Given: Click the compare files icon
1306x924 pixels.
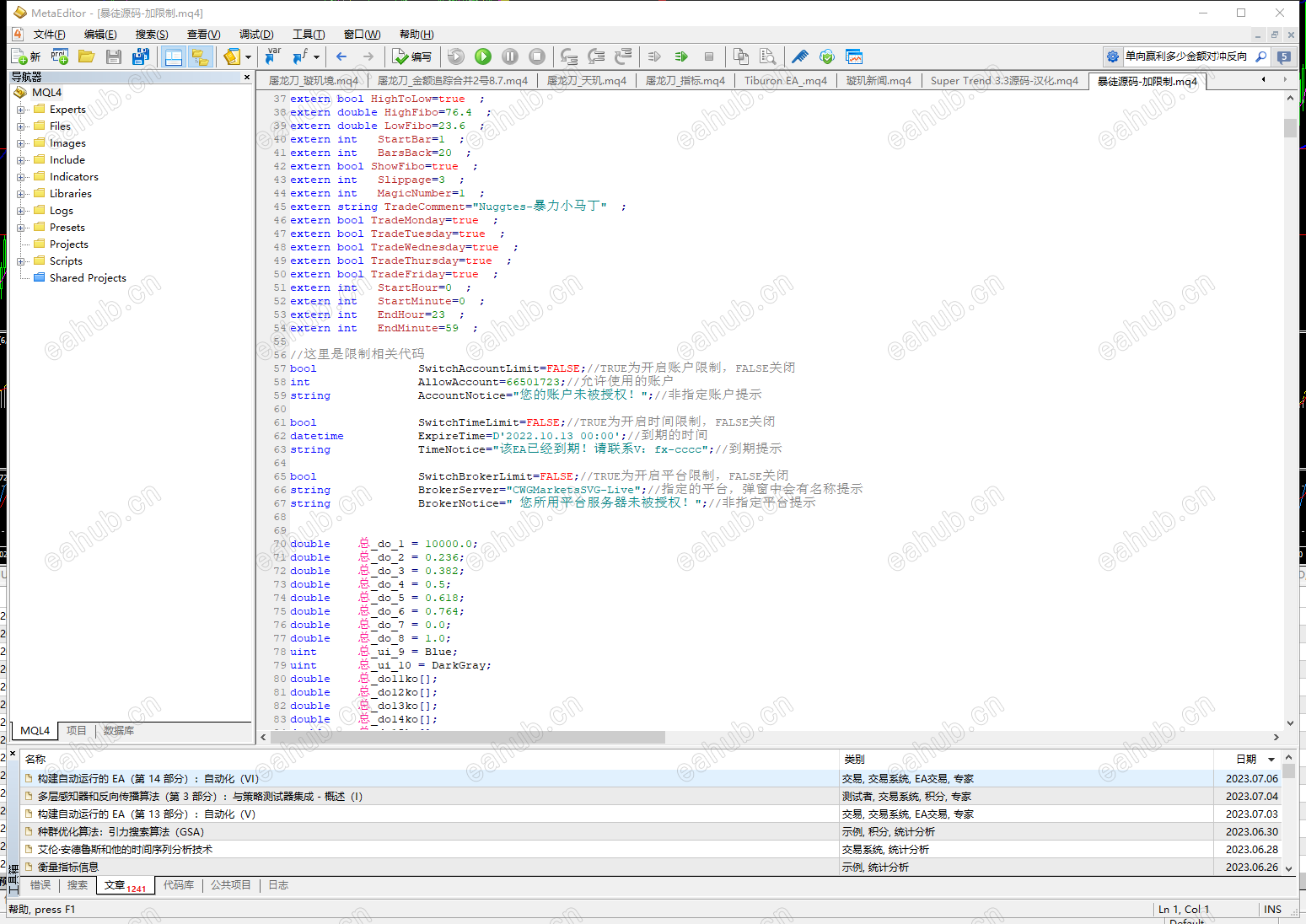Looking at the screenshot, I should (741, 56).
